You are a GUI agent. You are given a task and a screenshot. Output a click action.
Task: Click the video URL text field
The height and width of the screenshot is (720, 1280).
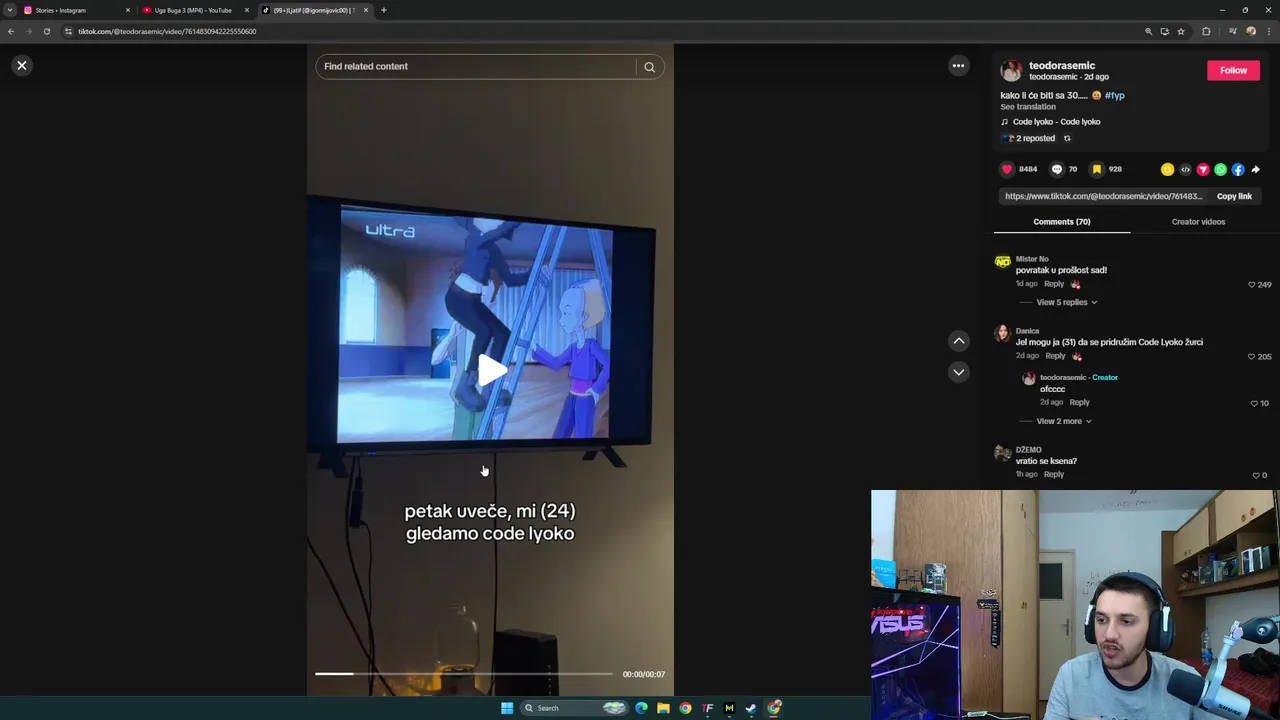[1103, 197]
